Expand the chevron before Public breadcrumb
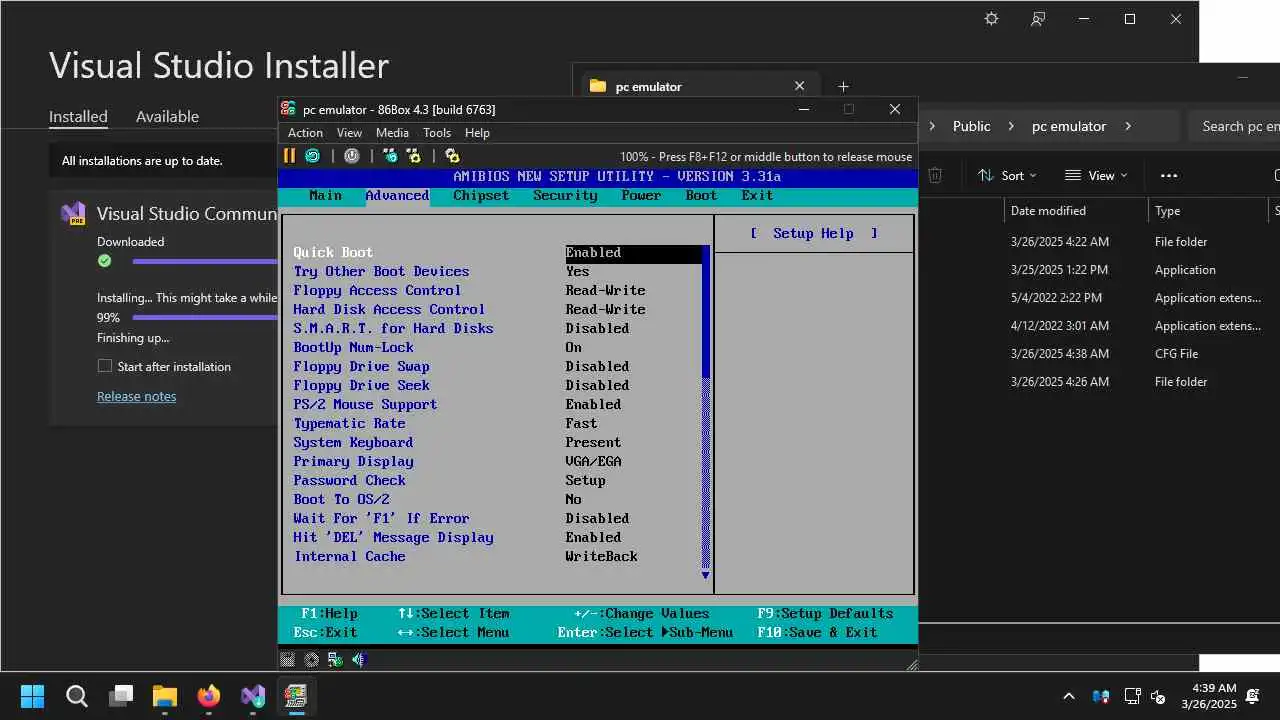The image size is (1280, 720). 933,126
